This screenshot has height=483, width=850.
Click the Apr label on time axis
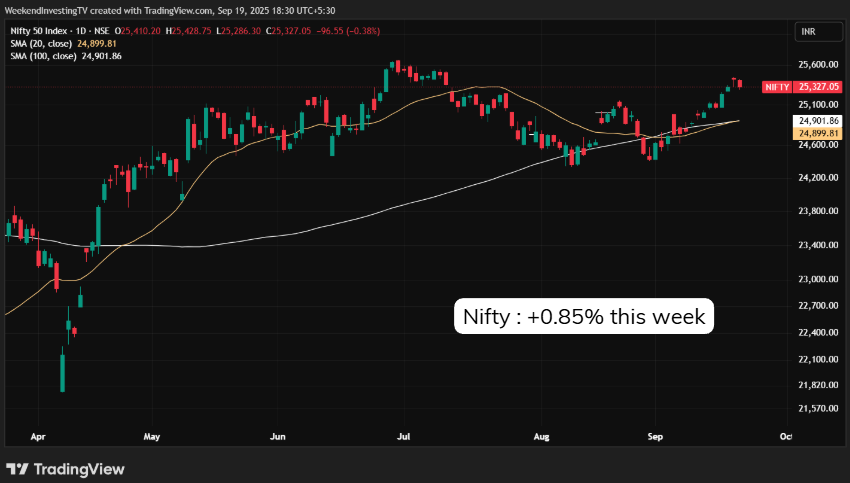click(38, 436)
